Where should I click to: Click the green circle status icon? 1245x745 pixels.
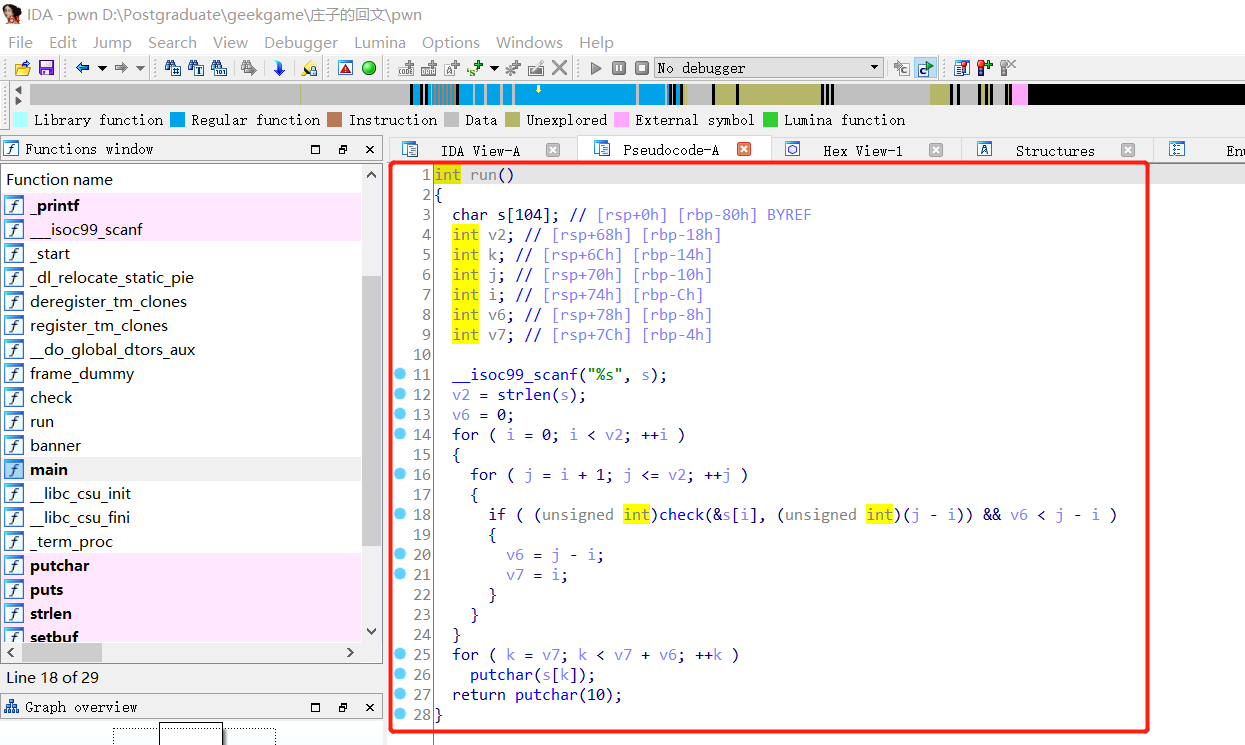click(x=369, y=68)
